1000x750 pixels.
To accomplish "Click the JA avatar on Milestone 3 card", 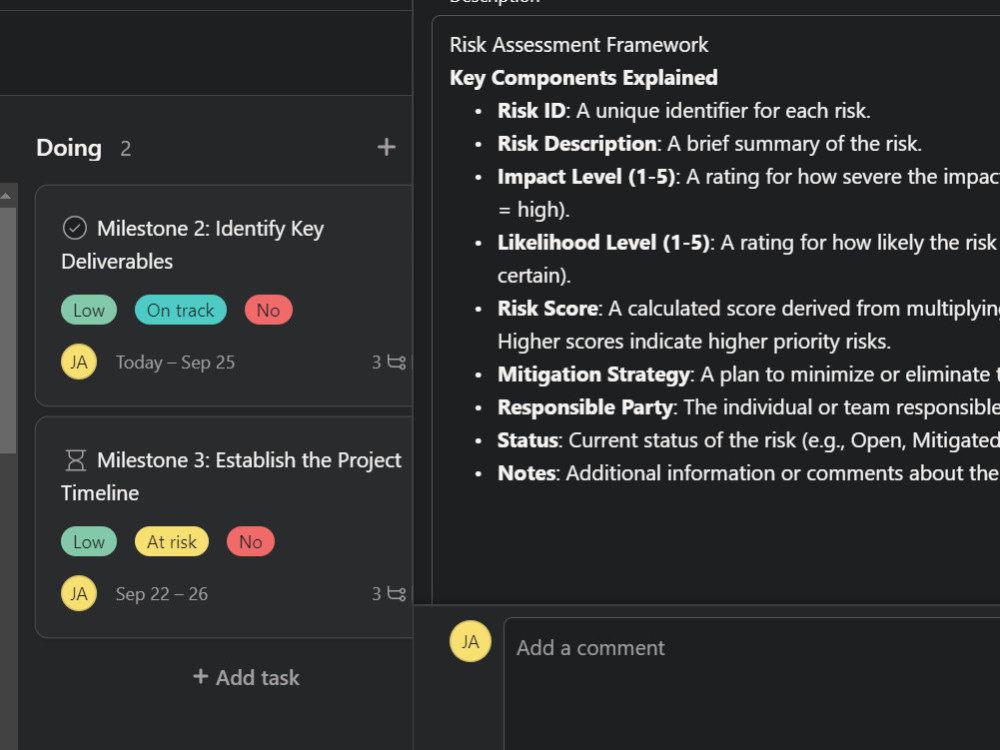I will (78, 593).
